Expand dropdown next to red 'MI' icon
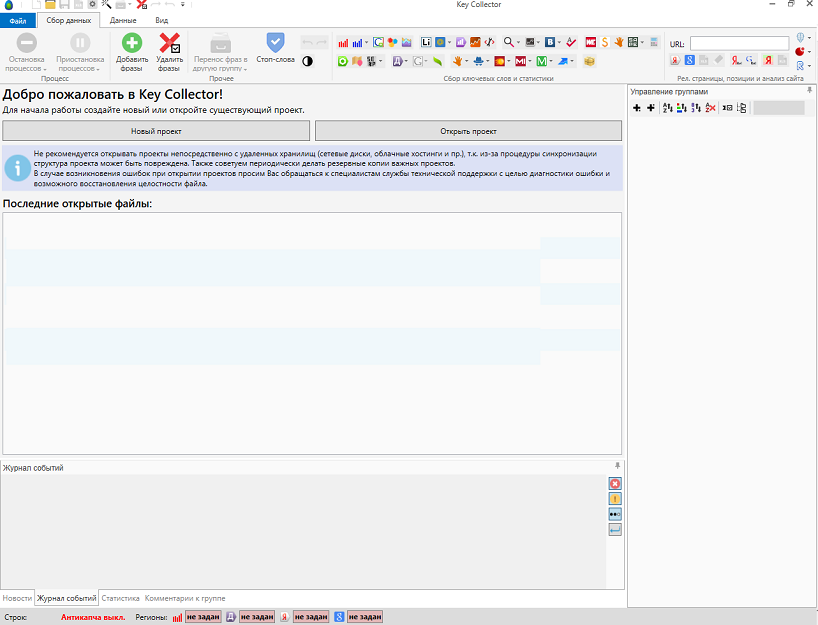Screen dimensions: 818x625 (530, 62)
